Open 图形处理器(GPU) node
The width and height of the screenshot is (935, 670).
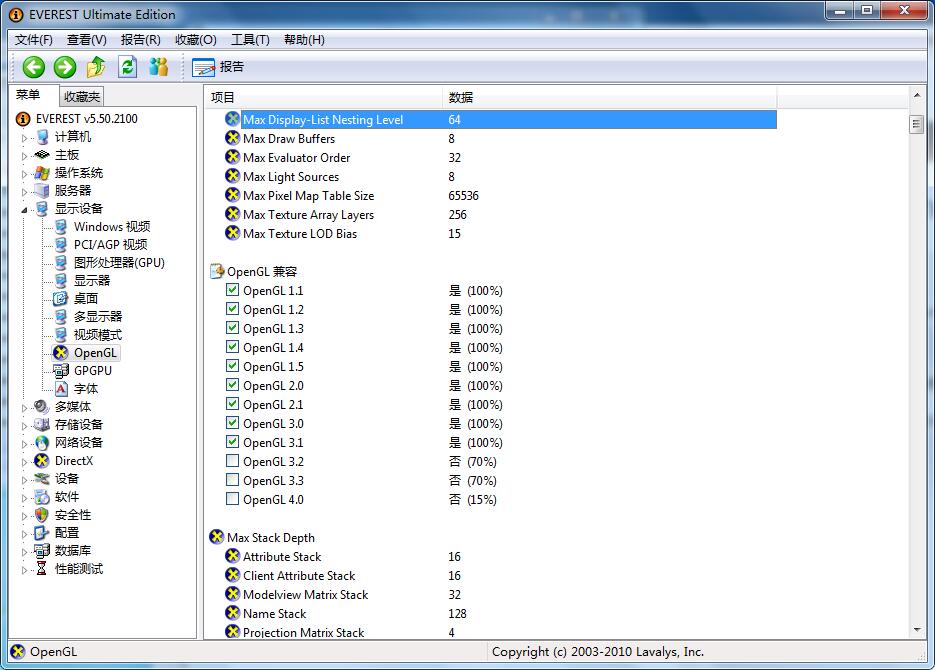[119, 262]
